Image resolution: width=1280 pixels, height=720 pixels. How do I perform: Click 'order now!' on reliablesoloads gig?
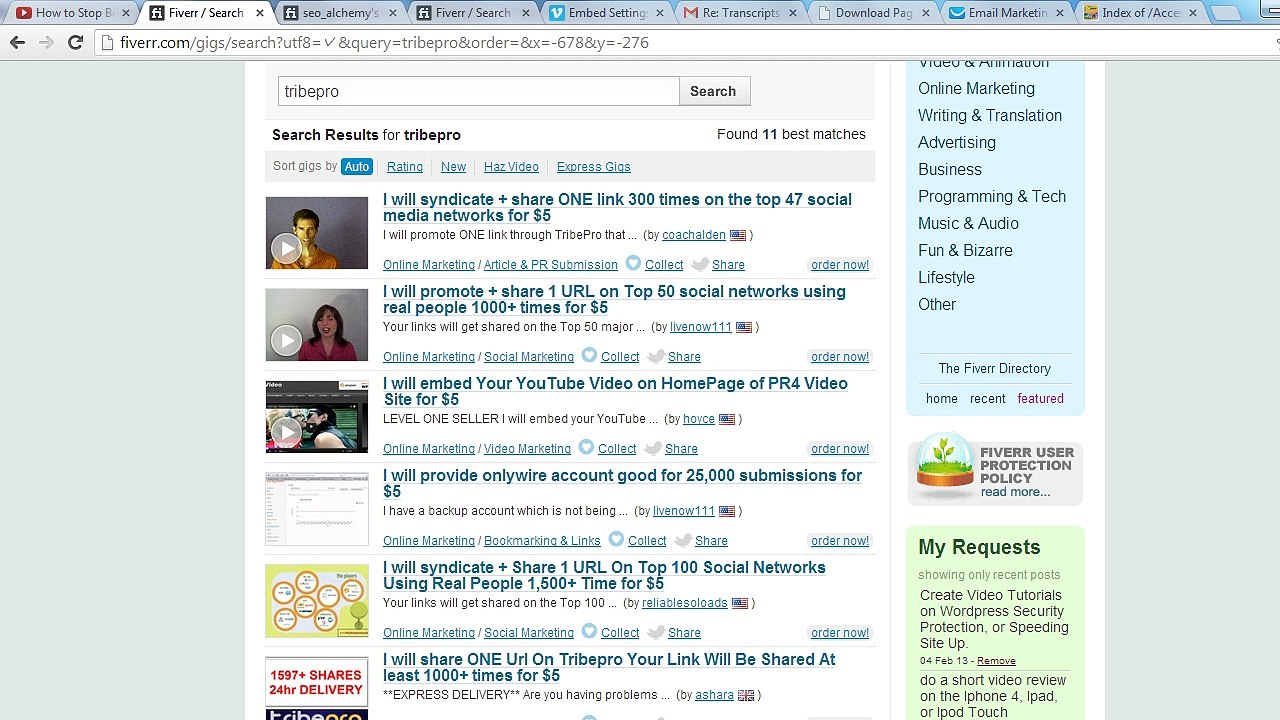click(x=840, y=633)
